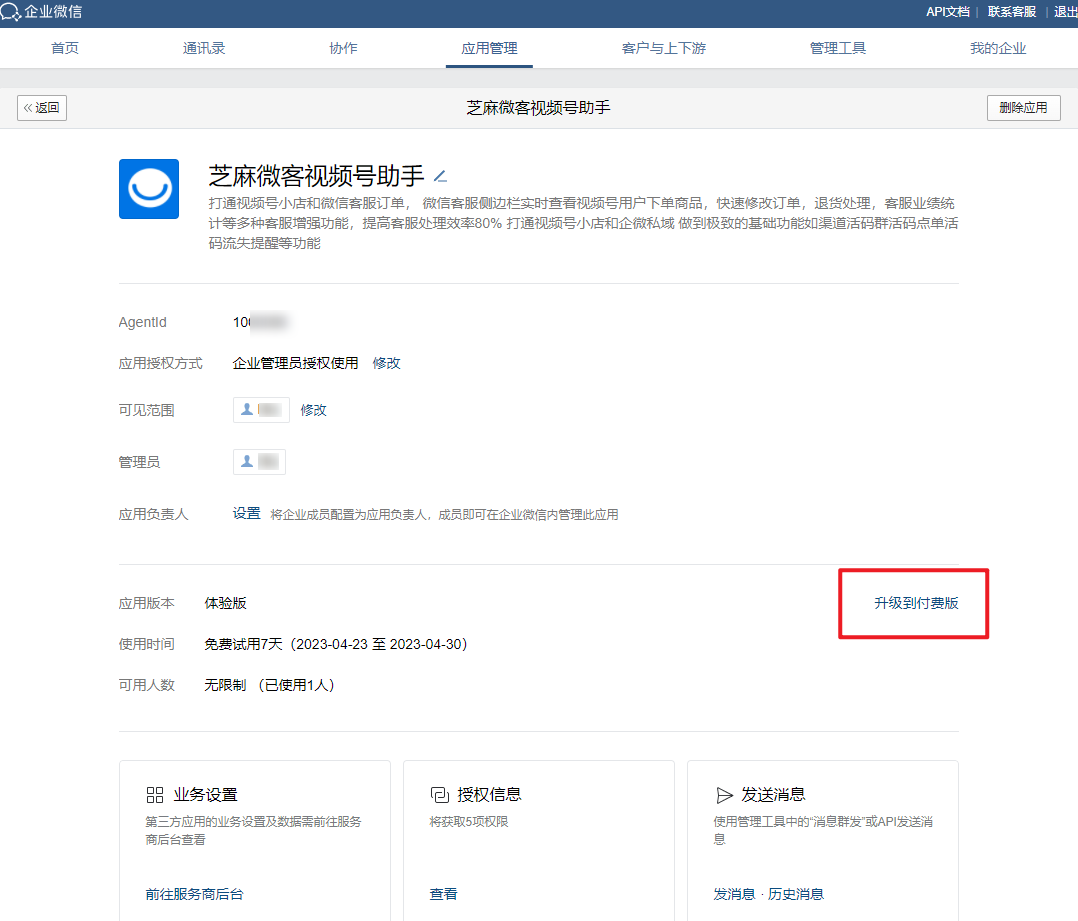The width and height of the screenshot is (1078, 921).
Task: Click 联系客服 in the top bar
Action: [1011, 12]
